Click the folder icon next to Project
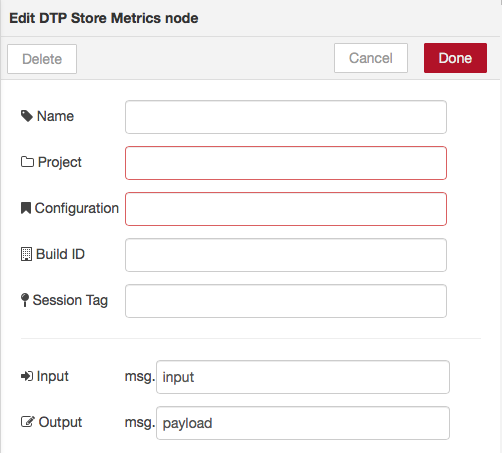The image size is (502, 453). tap(27, 162)
